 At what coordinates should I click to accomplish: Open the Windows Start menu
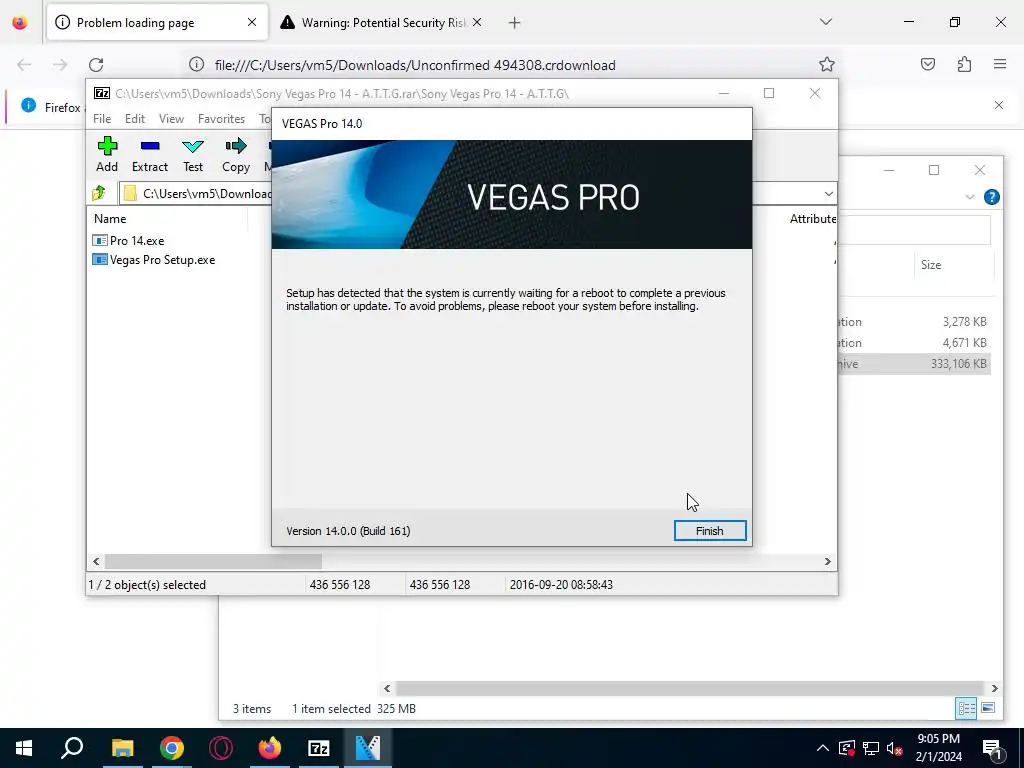[24, 748]
